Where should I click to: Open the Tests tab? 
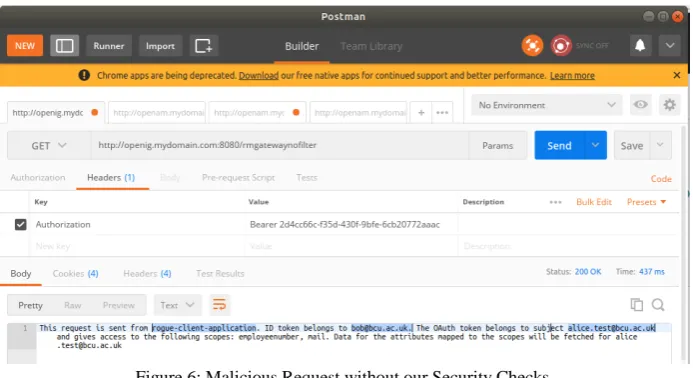click(x=307, y=178)
